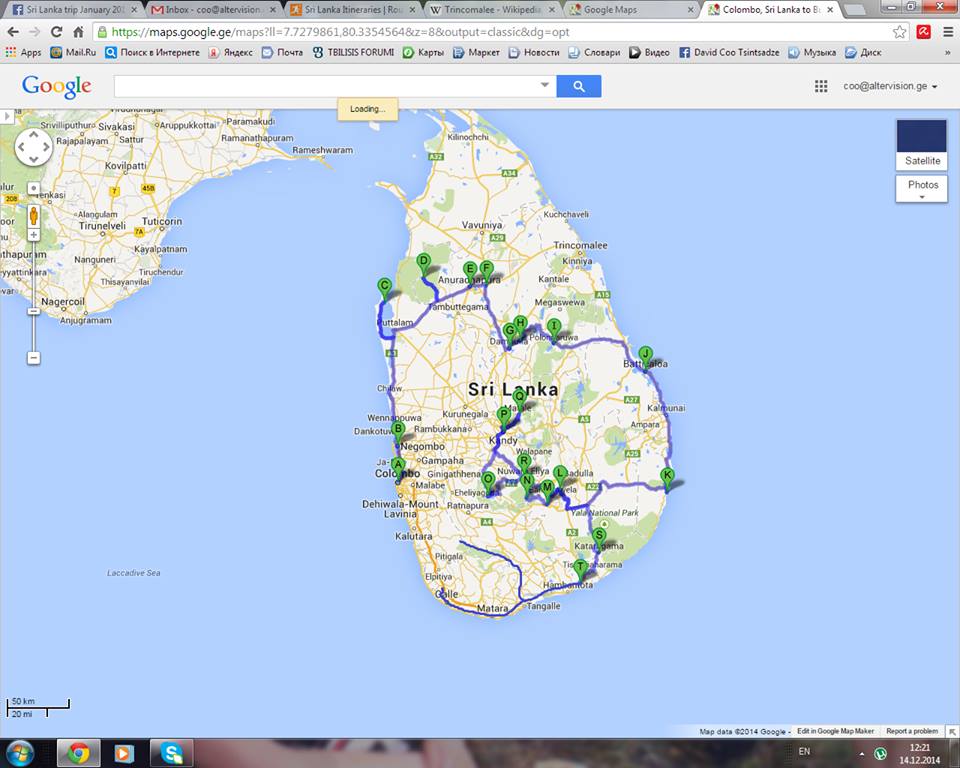
Task: Open the coo@altervision.ge account menu
Action: (x=890, y=87)
